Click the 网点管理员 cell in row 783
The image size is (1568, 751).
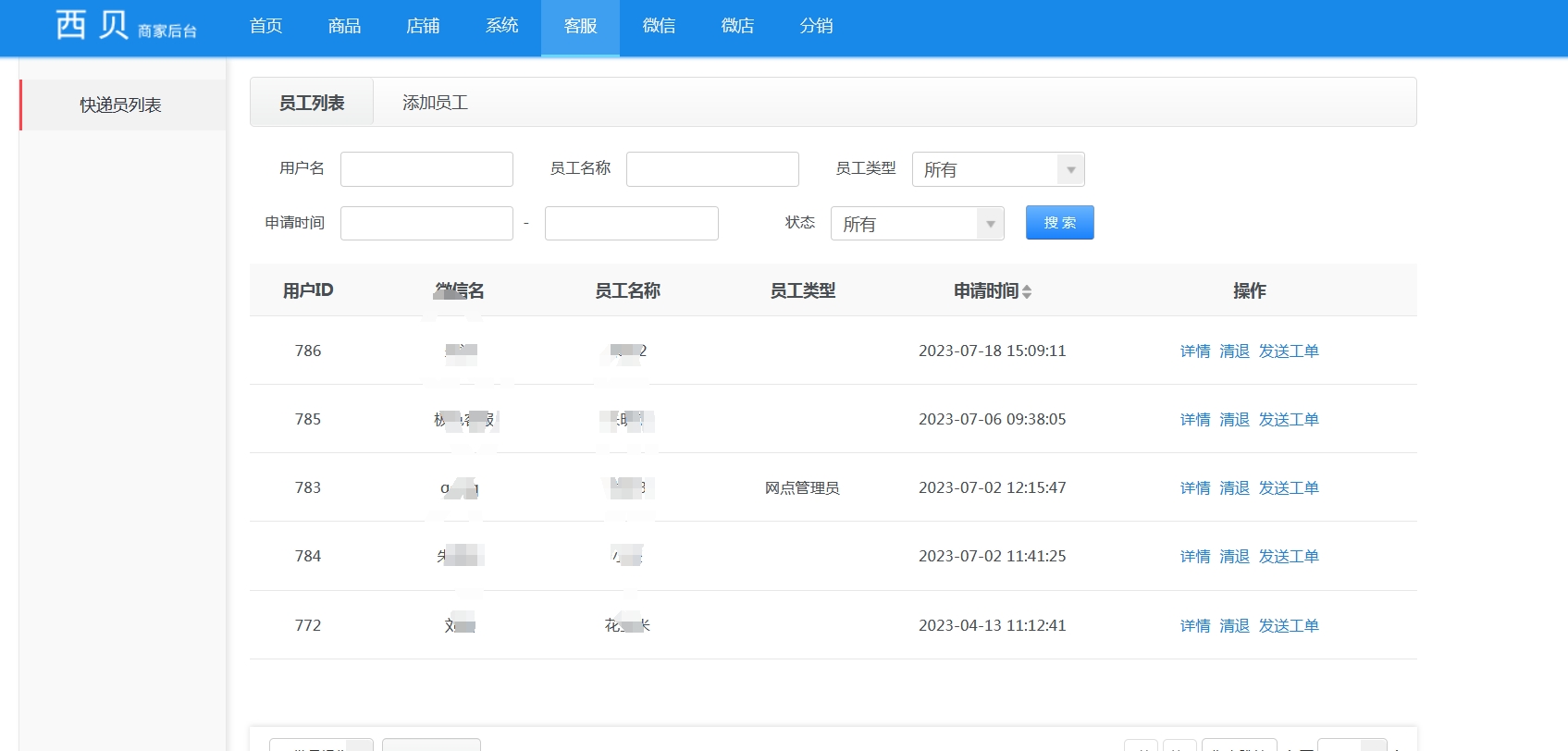point(802,487)
